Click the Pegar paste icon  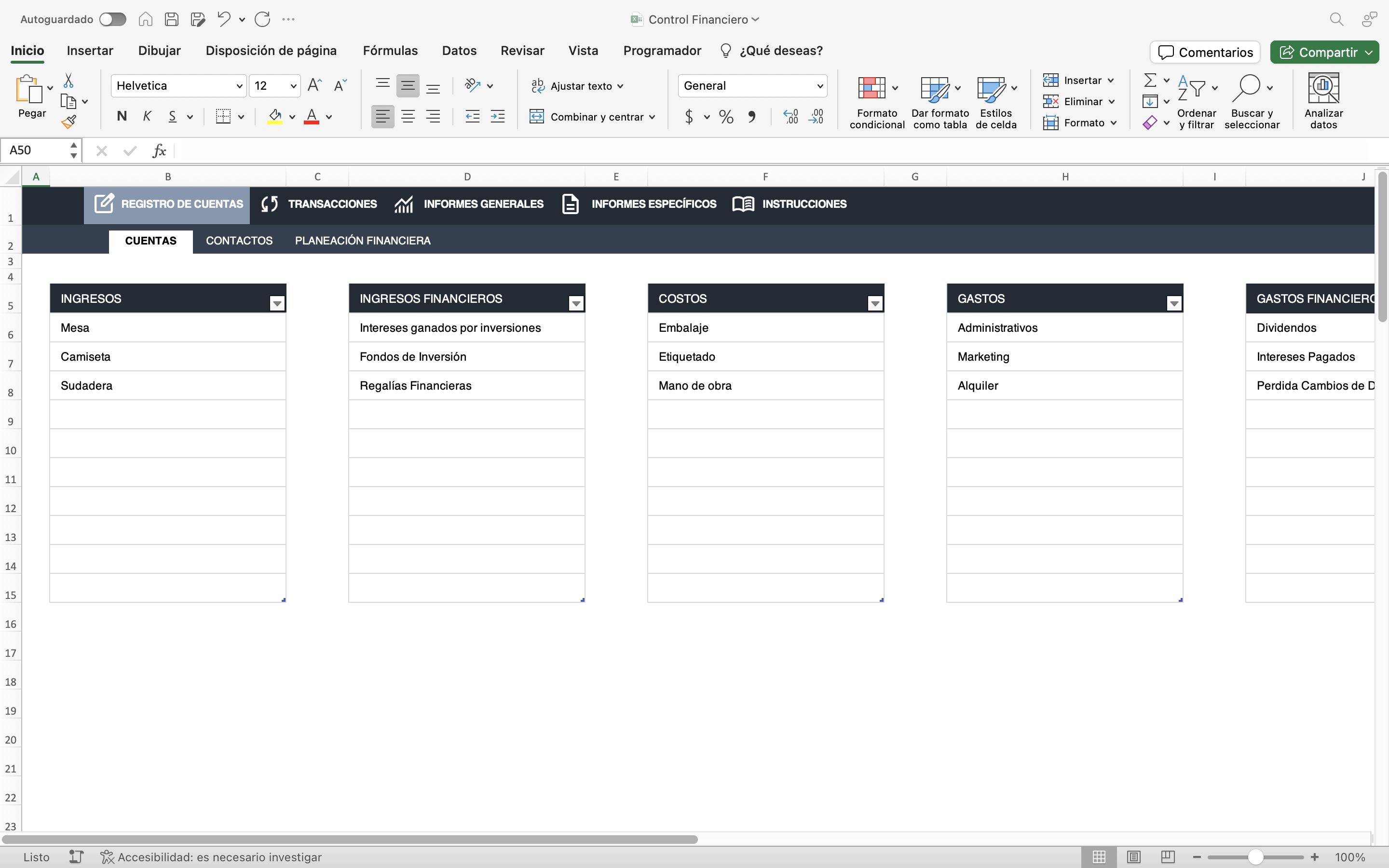tap(29, 90)
